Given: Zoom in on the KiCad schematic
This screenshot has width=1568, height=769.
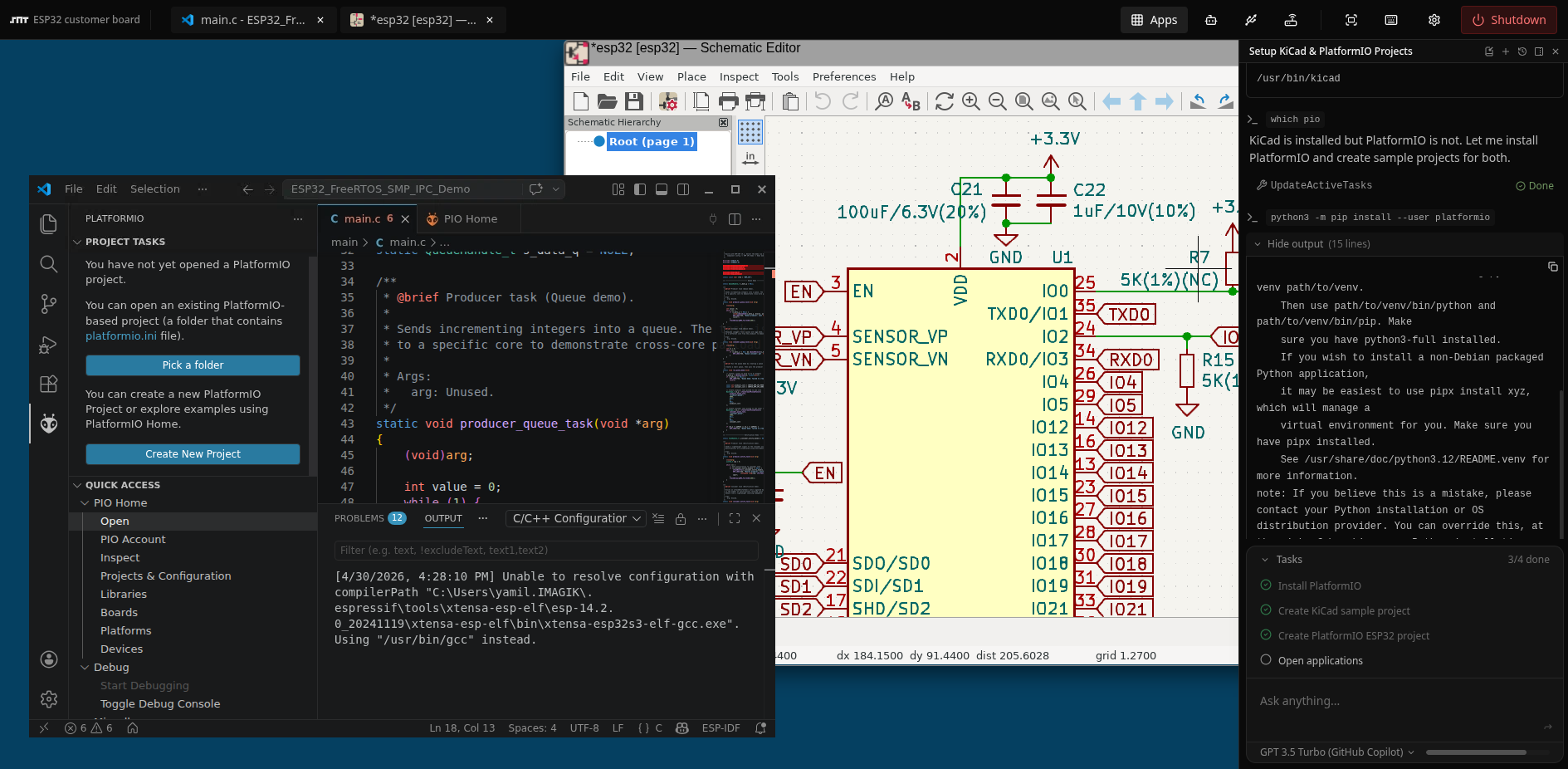Looking at the screenshot, I should tap(971, 101).
